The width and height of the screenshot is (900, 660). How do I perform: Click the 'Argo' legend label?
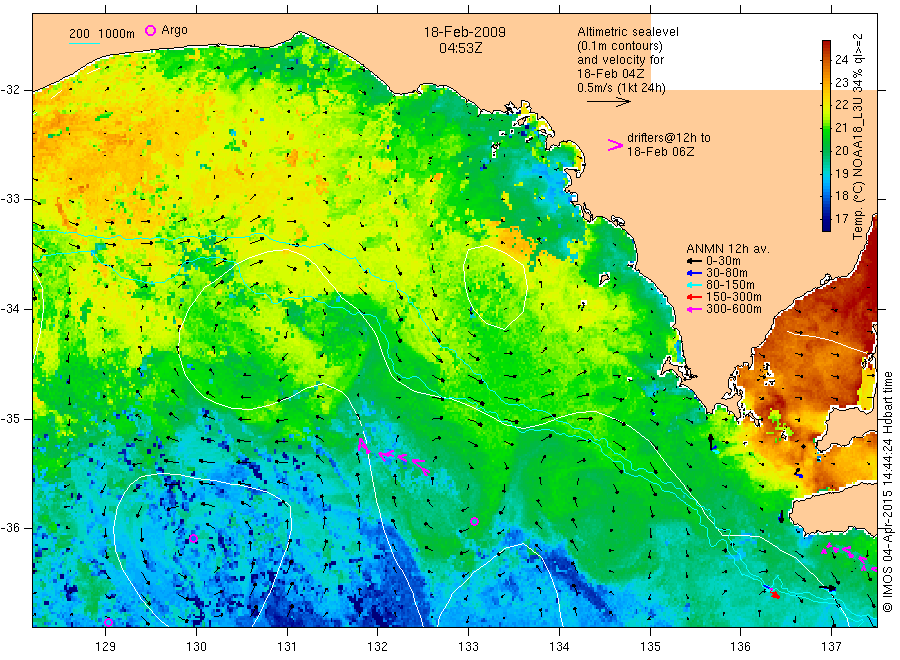[x=174, y=30]
